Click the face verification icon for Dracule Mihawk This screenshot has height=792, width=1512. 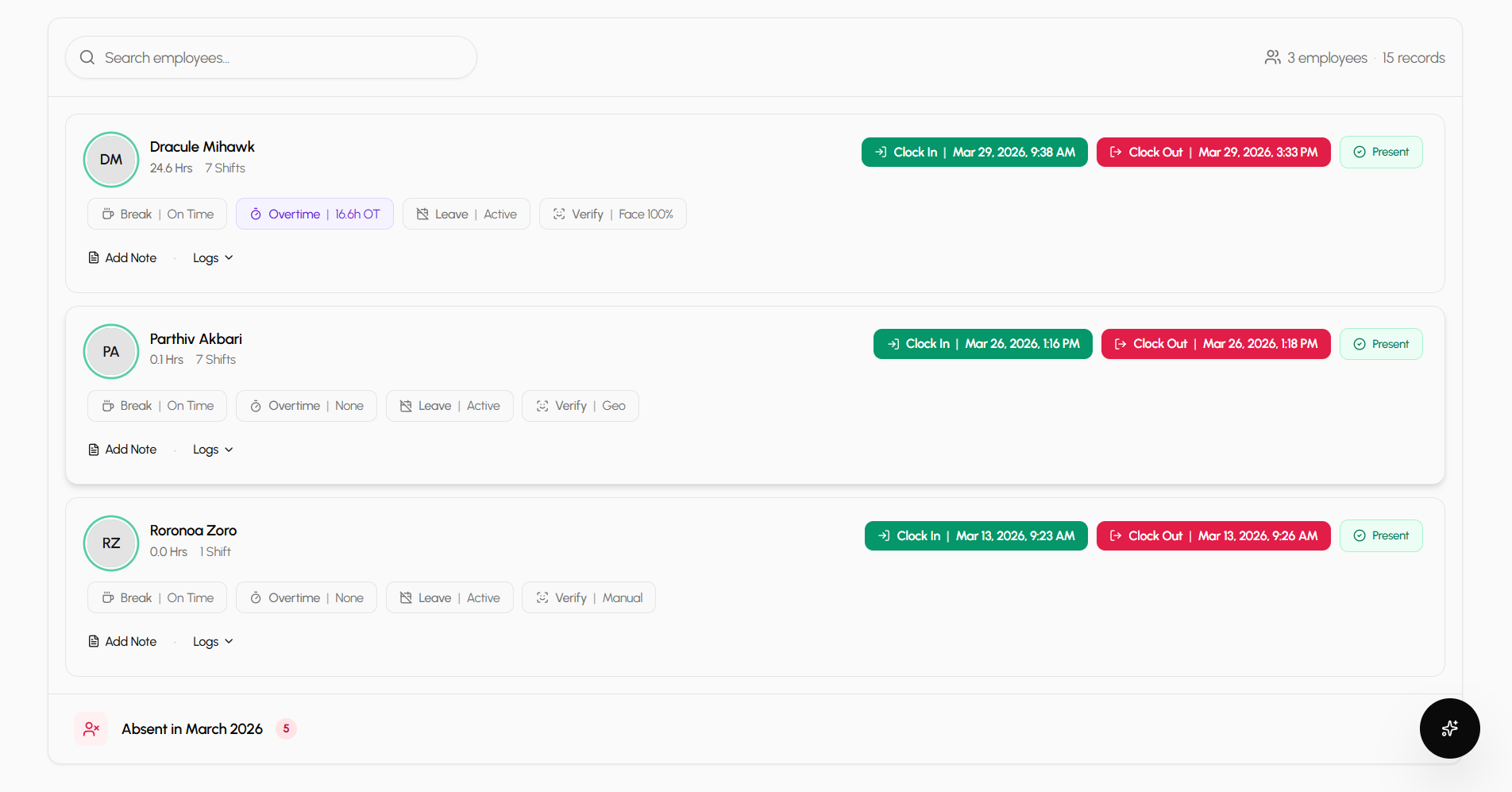coord(557,214)
